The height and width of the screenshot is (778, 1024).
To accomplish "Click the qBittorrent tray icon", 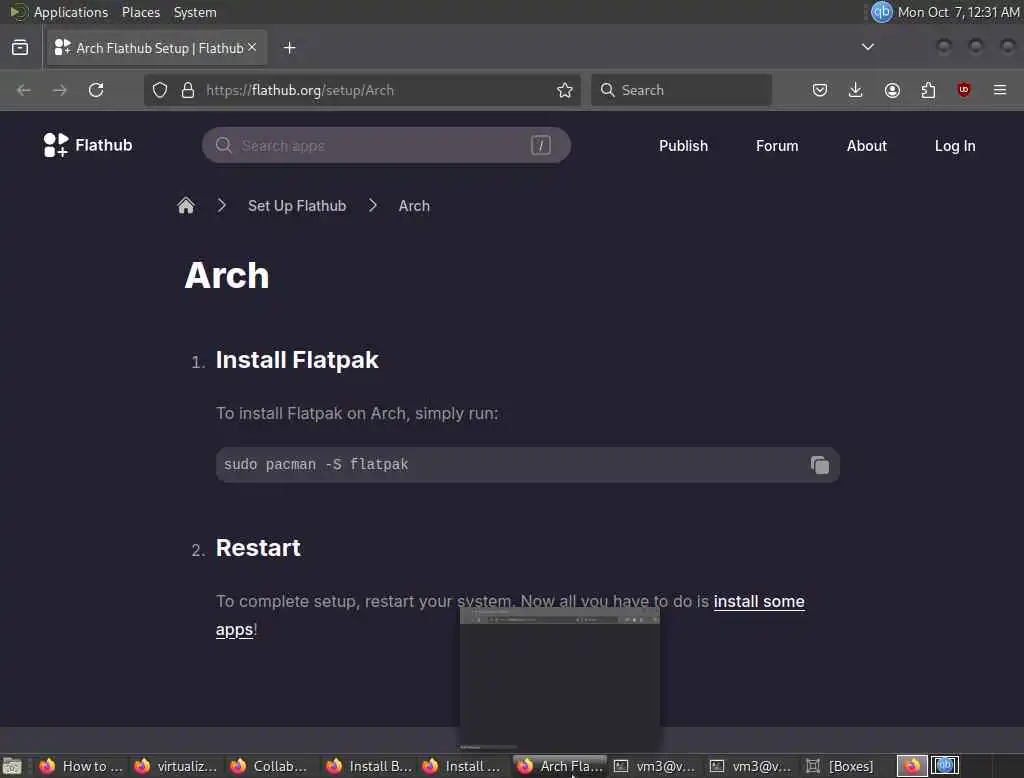I will 882,12.
